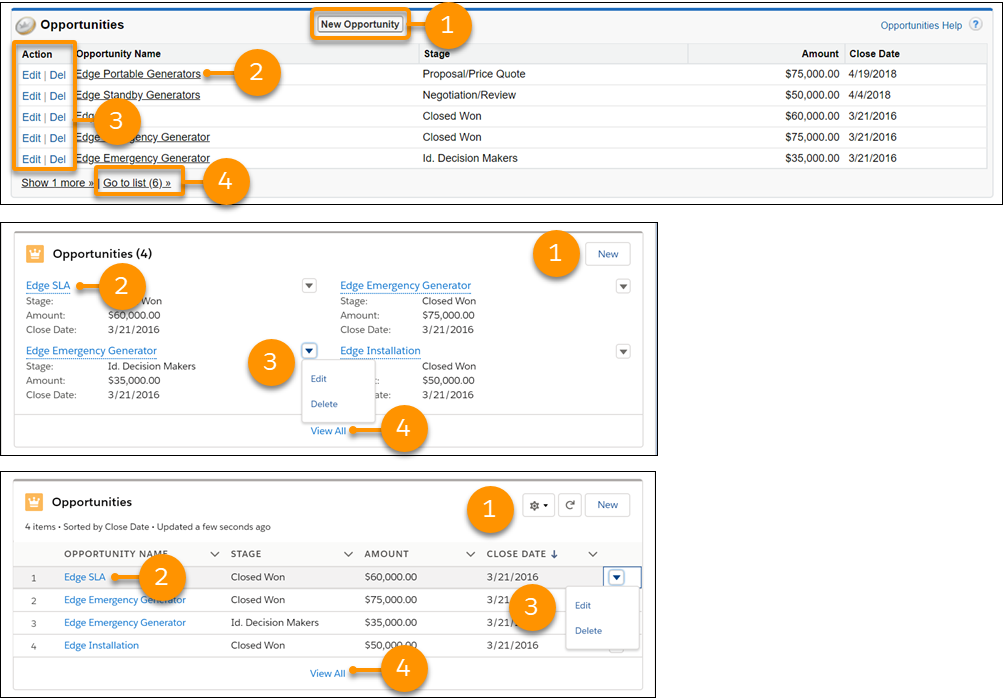Click the crown icon above the opportunities table

tap(33, 501)
